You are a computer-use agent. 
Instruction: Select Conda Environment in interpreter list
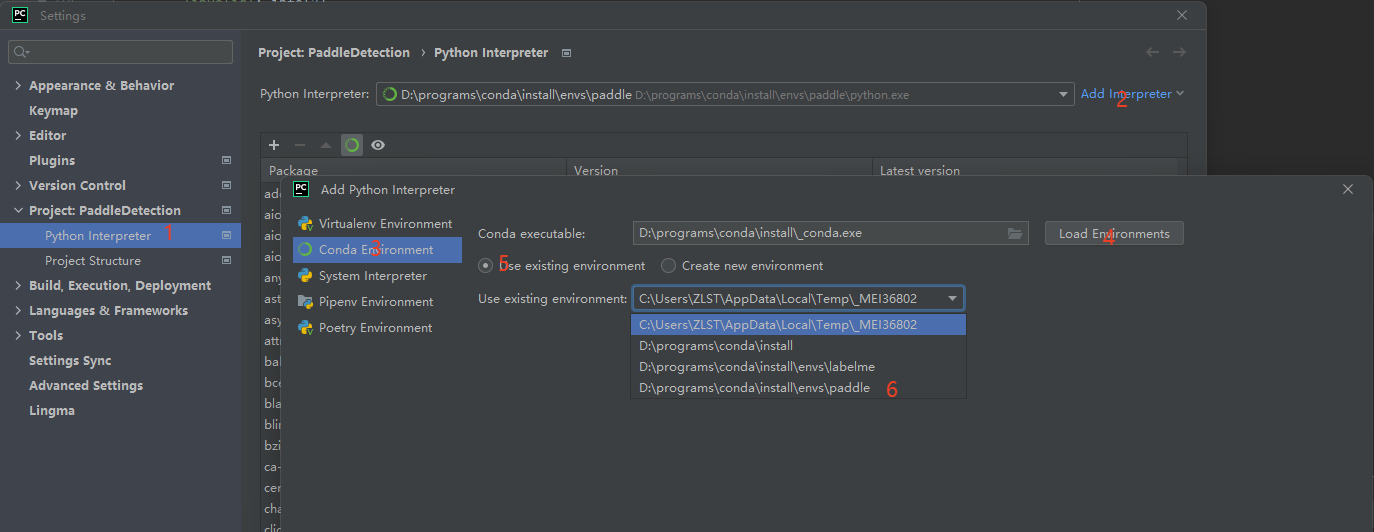[377, 250]
